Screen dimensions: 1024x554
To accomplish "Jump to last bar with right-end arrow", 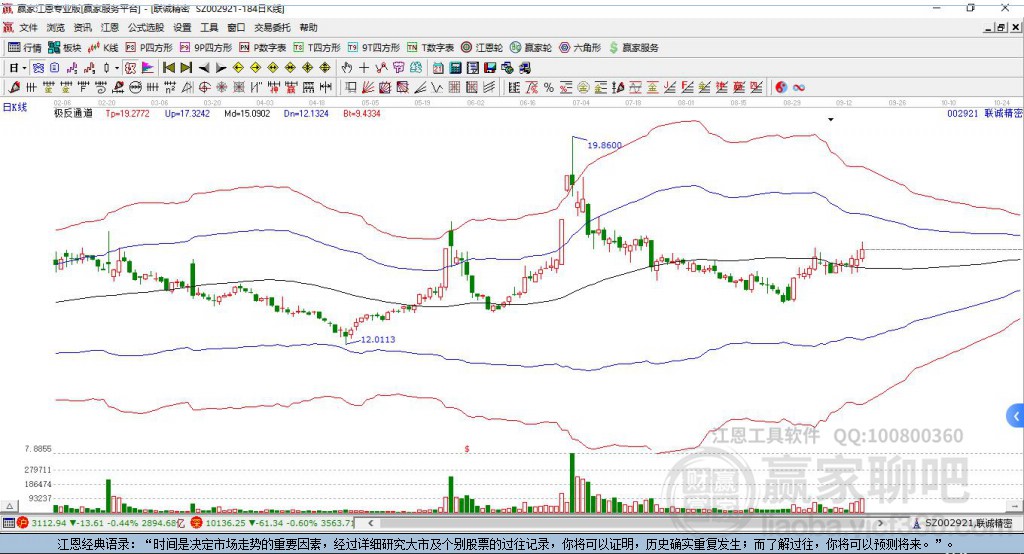I will 186,68.
